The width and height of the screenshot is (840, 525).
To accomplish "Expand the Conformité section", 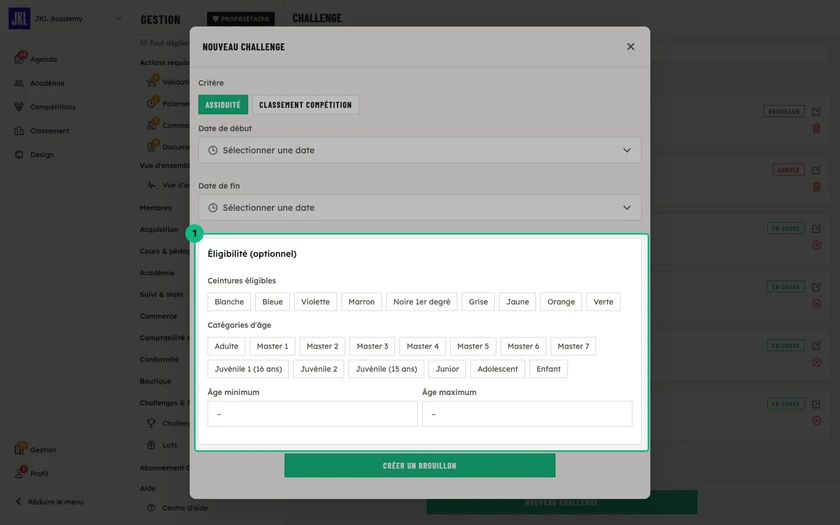I will (x=159, y=359).
